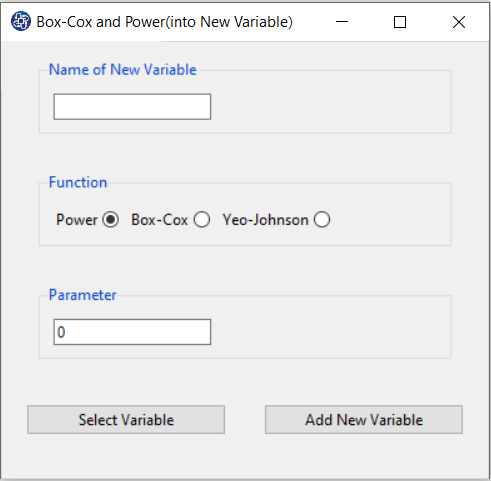Click the application logo icon in title bar
491x481 pixels.
(21, 21)
